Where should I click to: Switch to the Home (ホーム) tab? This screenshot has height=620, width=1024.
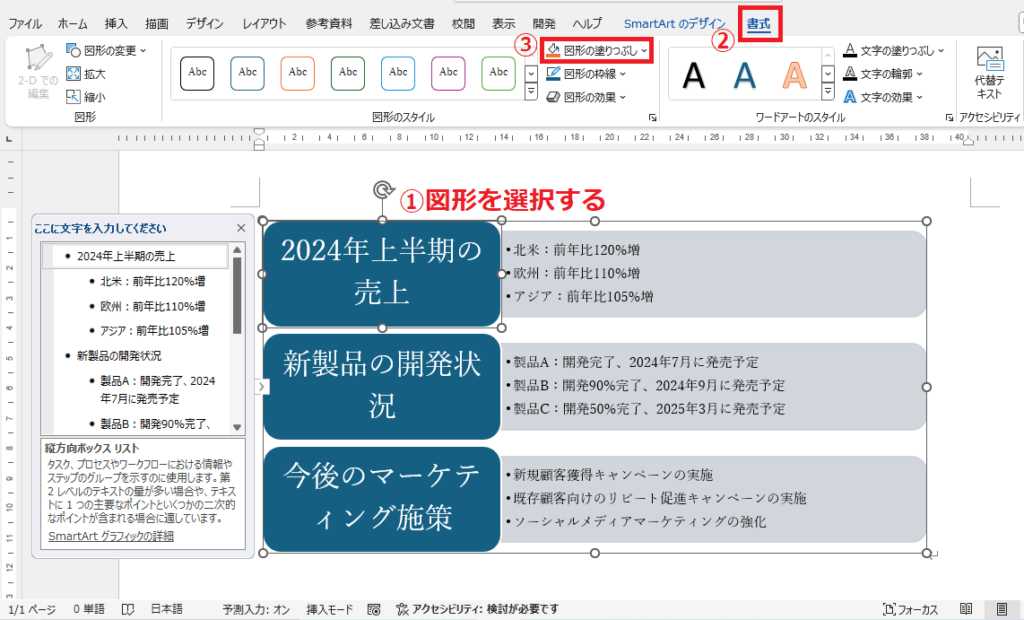pyautogui.click(x=72, y=24)
